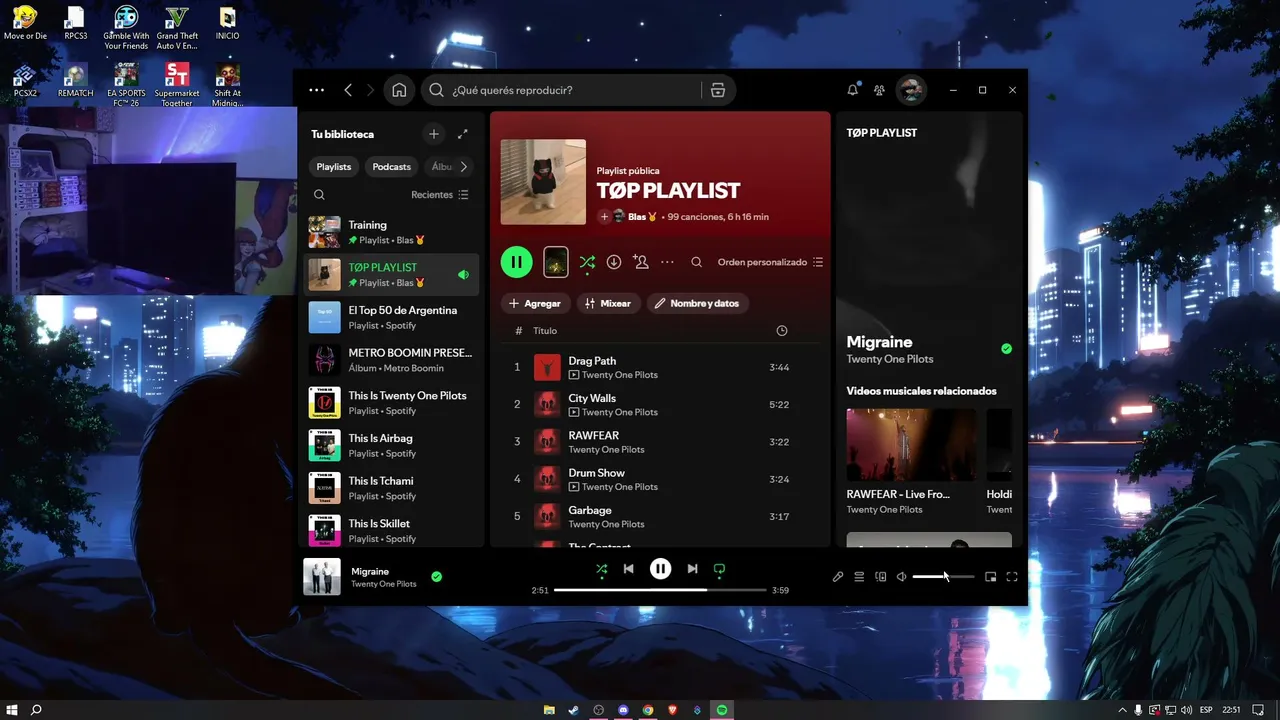Open the Migraine title in Now Playing panel

click(880, 342)
